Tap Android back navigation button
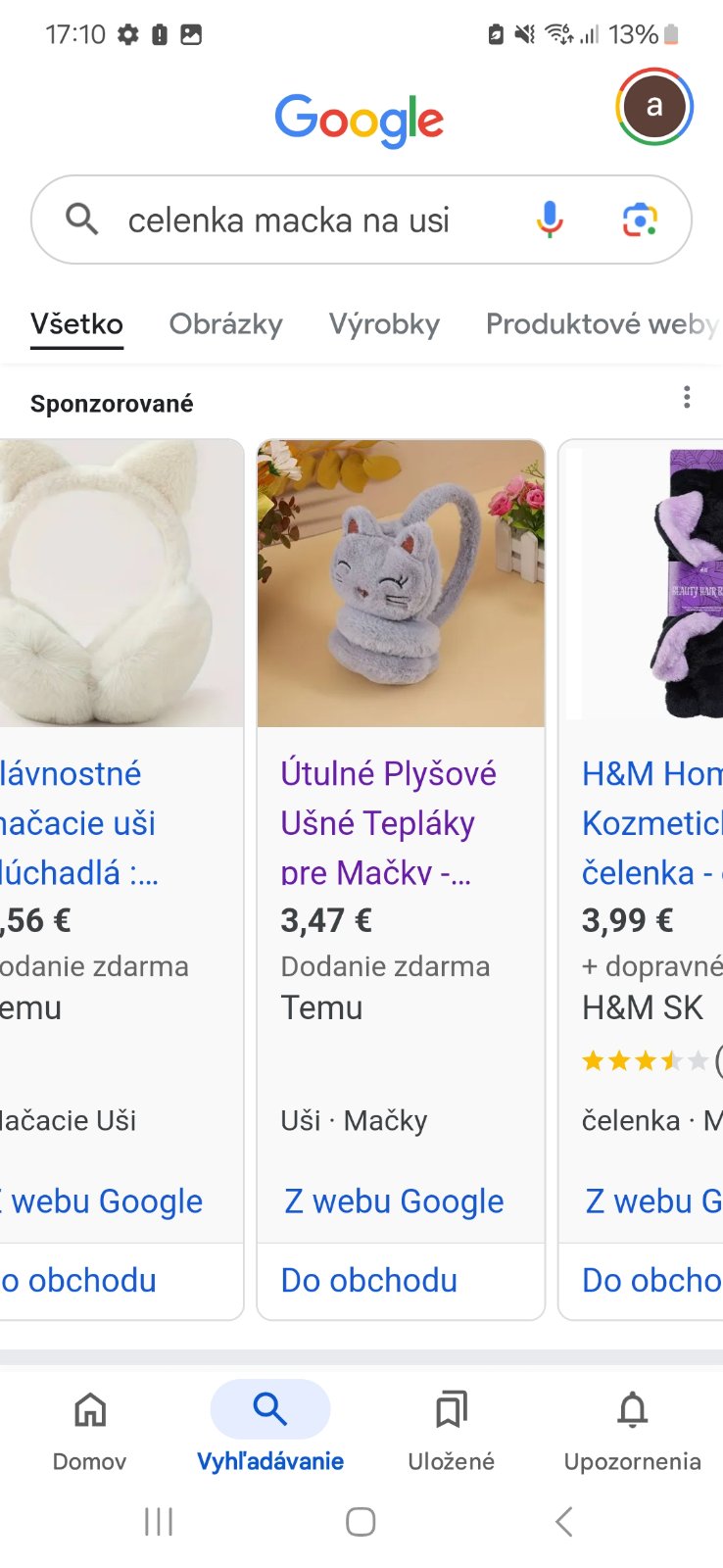The width and height of the screenshot is (723, 1568). tap(563, 1521)
